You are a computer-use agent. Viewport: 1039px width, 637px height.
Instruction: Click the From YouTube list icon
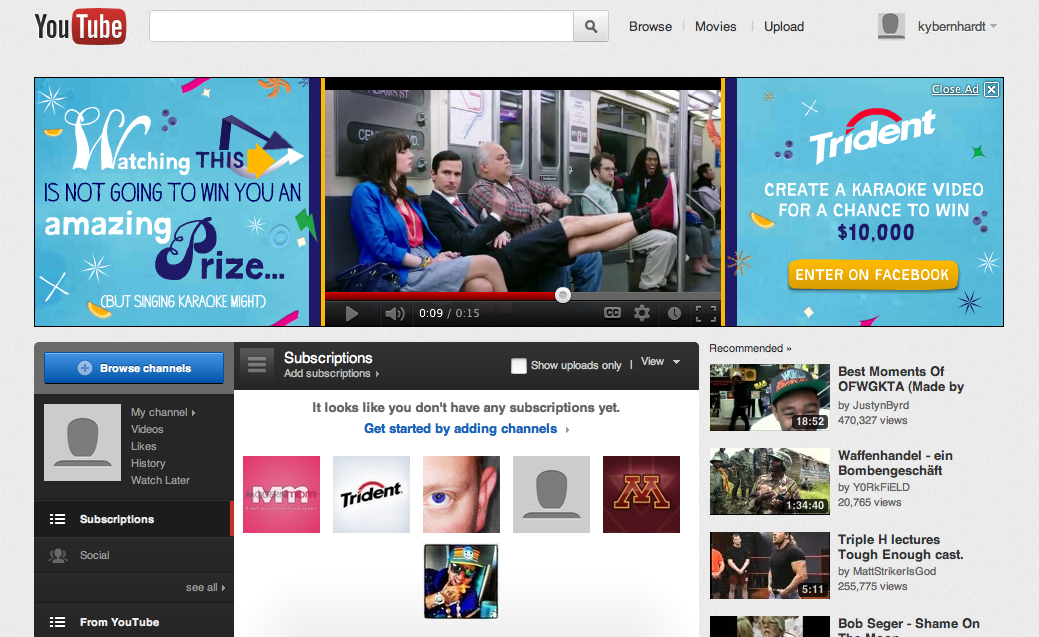point(58,622)
